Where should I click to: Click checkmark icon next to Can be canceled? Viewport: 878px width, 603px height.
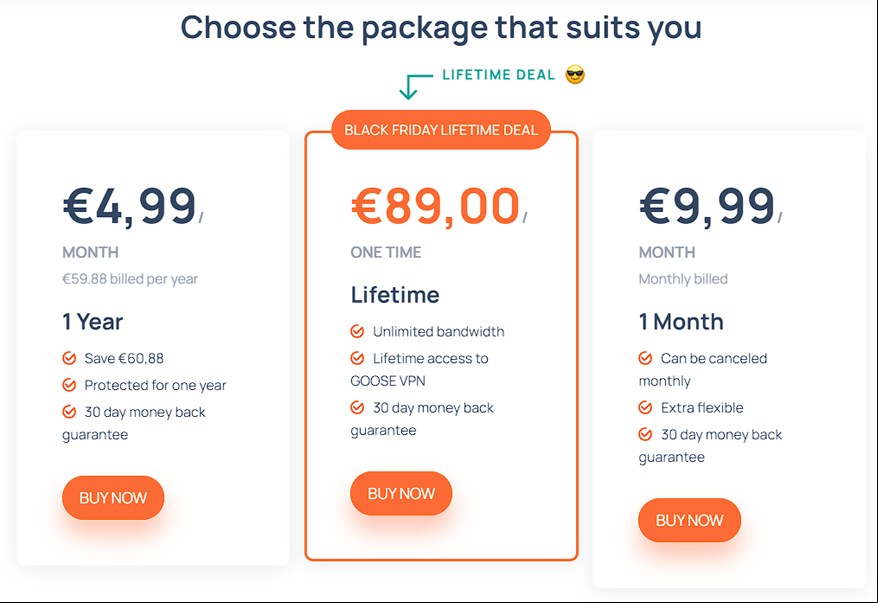click(x=646, y=358)
